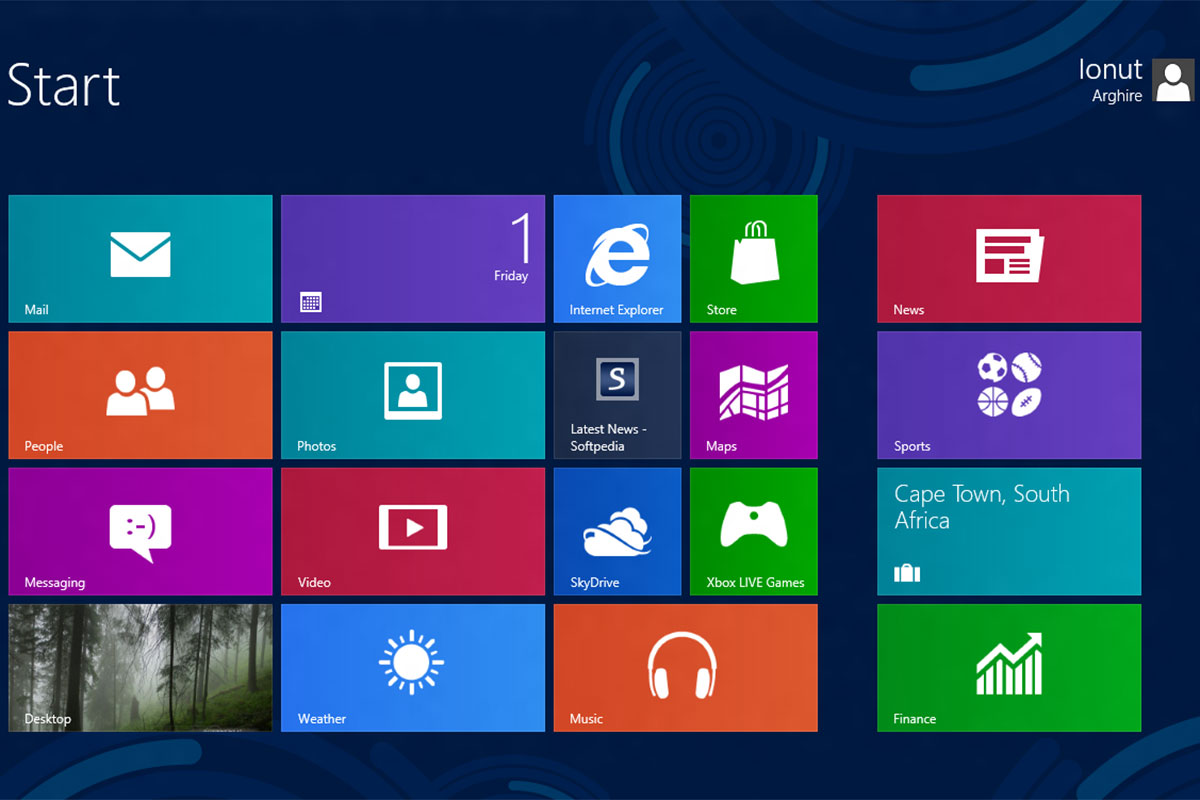This screenshot has width=1200, height=800.
Task: Open Cape Town, South Africa travel tile
Action: coord(1009,531)
